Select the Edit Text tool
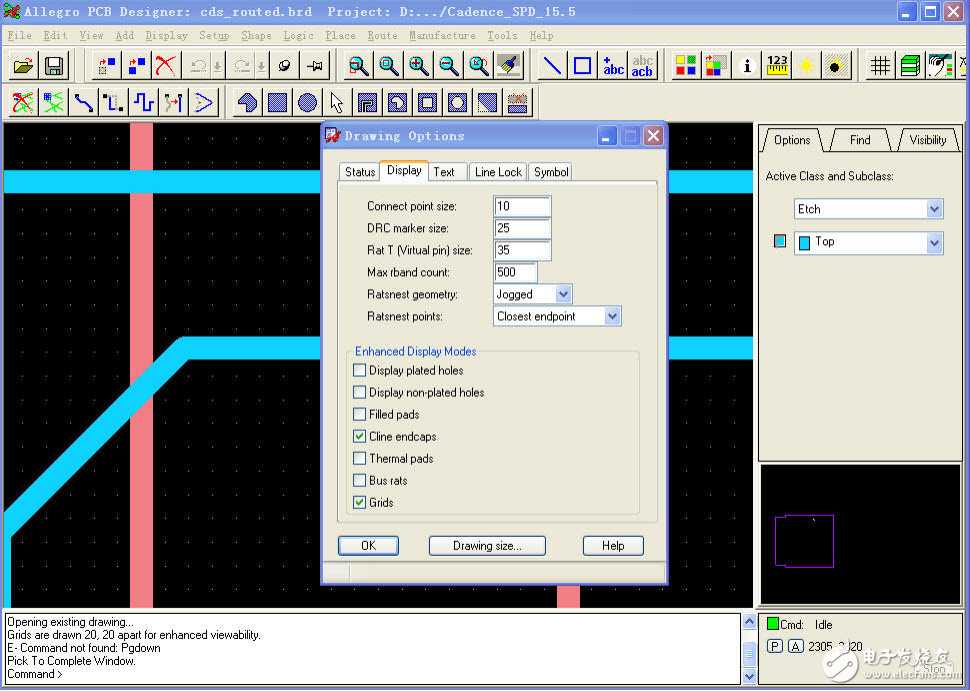The image size is (970, 691). pyautogui.click(x=642, y=66)
